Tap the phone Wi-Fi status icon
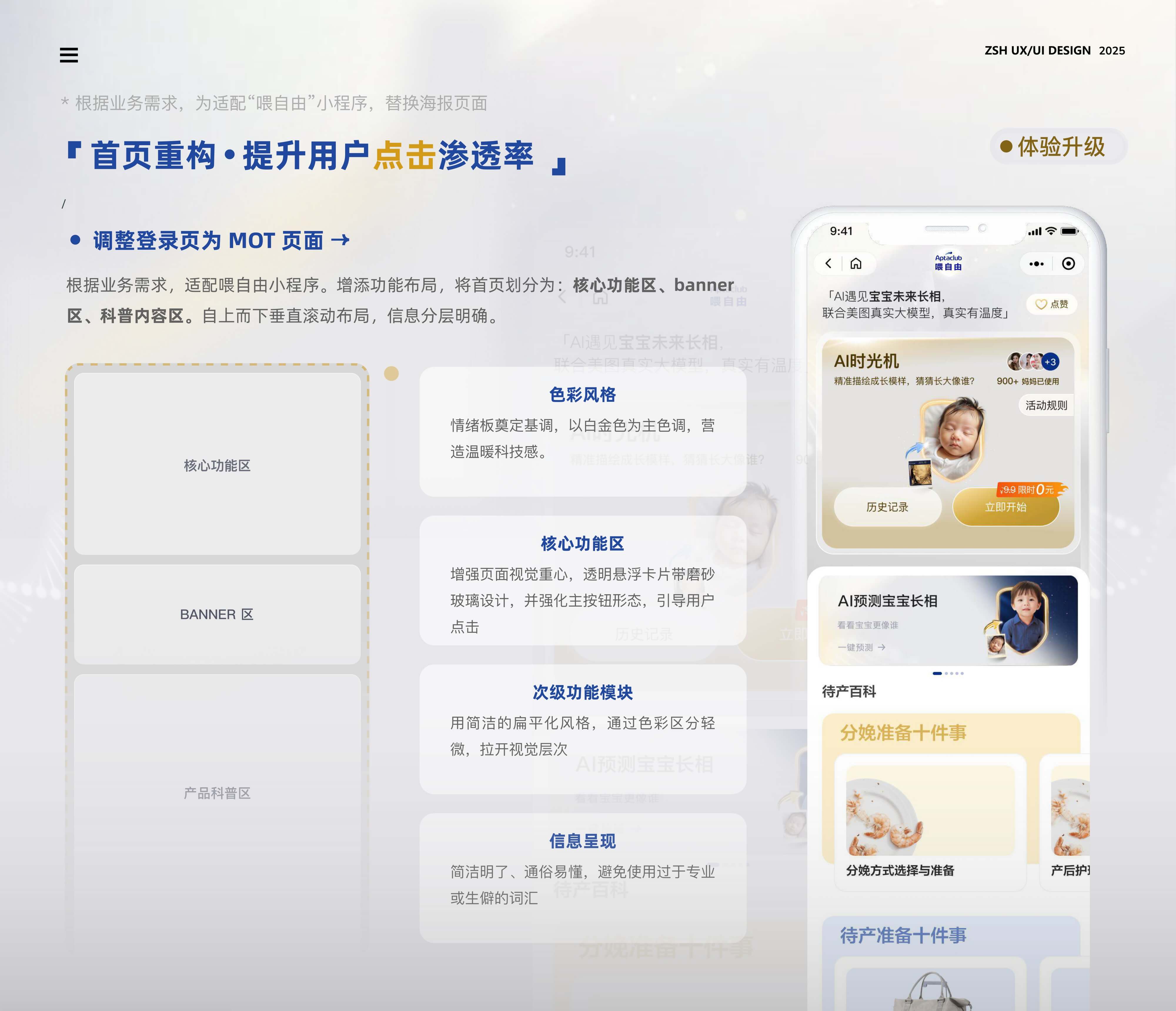This screenshot has width=1176, height=1011. (1050, 231)
